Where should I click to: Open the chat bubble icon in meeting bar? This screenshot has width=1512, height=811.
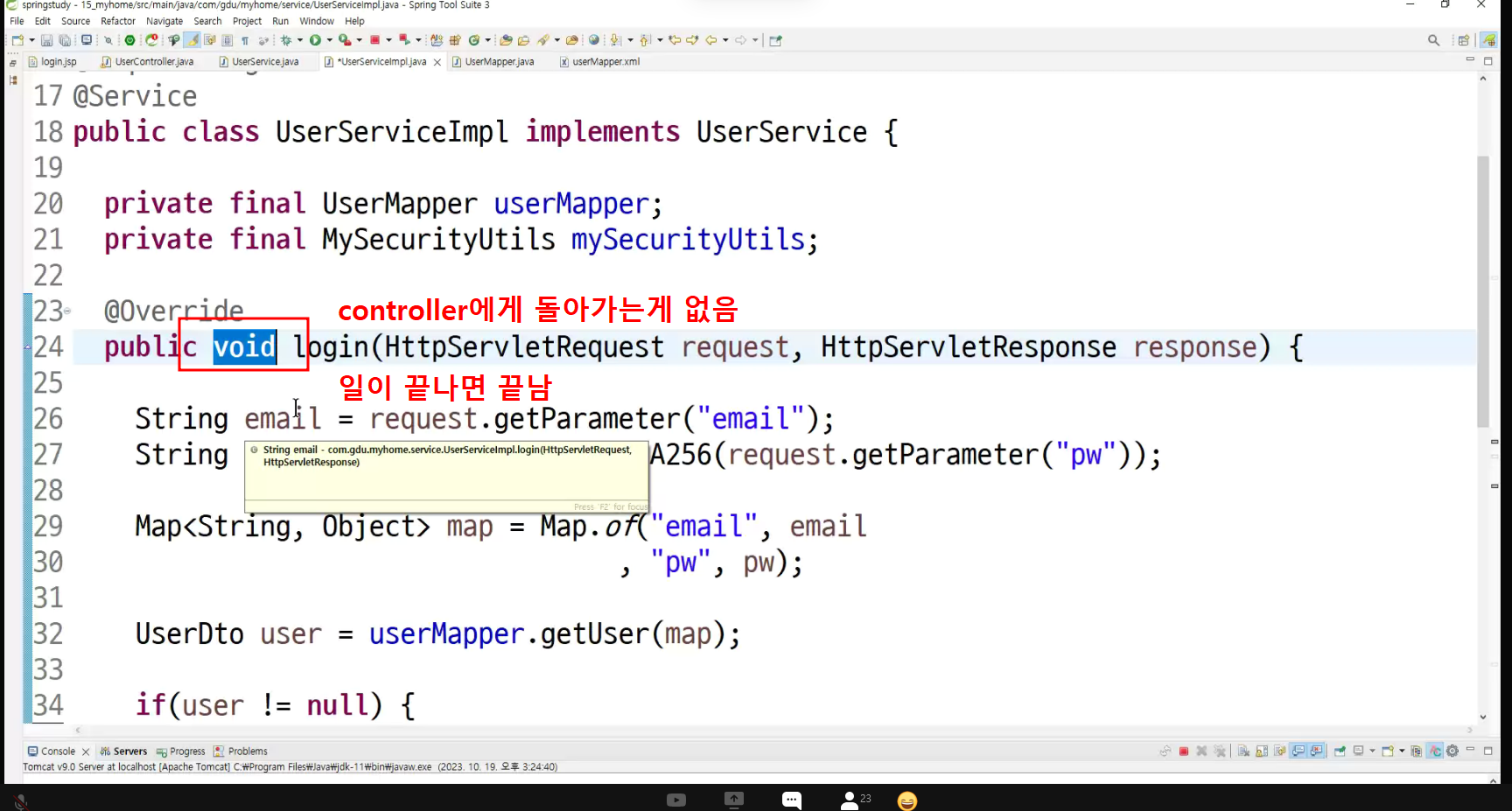tap(792, 801)
